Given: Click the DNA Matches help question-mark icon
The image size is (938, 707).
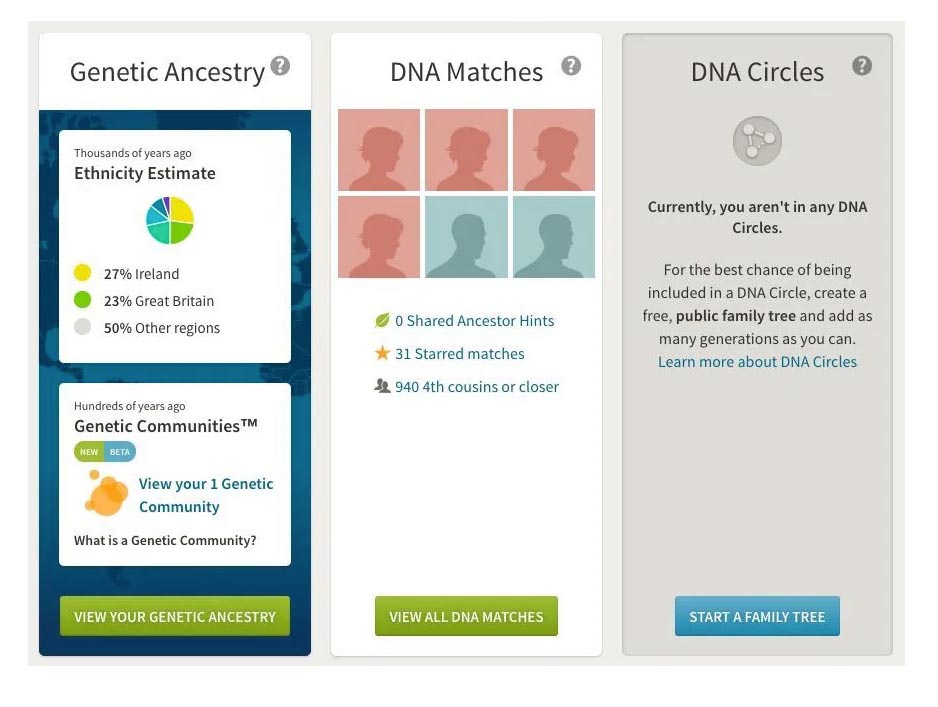Looking at the screenshot, I should click(571, 65).
